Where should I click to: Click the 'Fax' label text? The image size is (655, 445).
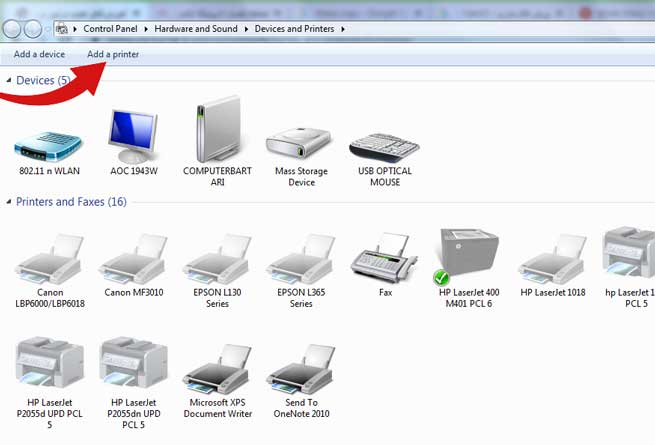[385, 292]
